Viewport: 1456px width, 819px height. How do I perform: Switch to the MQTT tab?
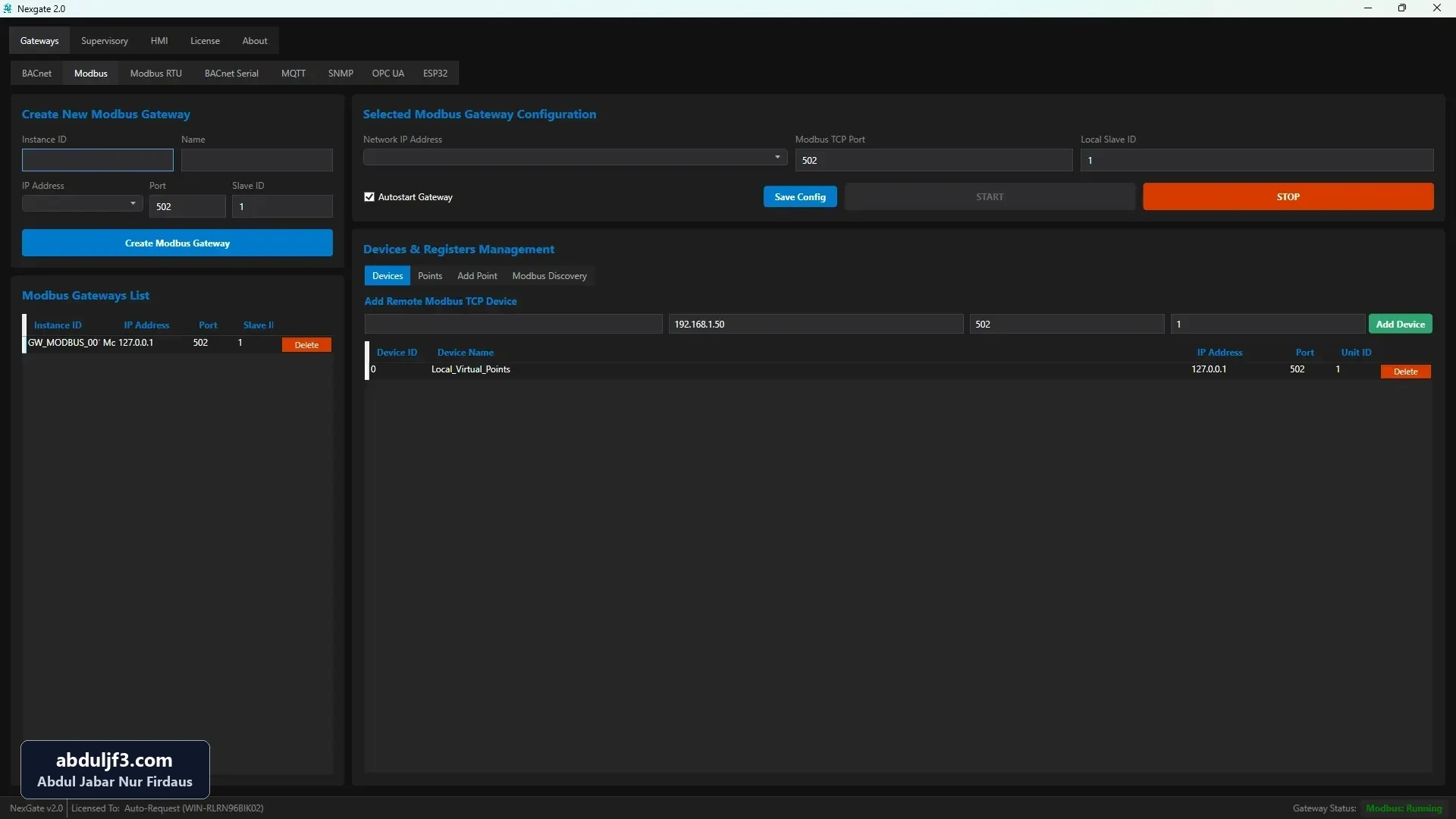point(293,74)
